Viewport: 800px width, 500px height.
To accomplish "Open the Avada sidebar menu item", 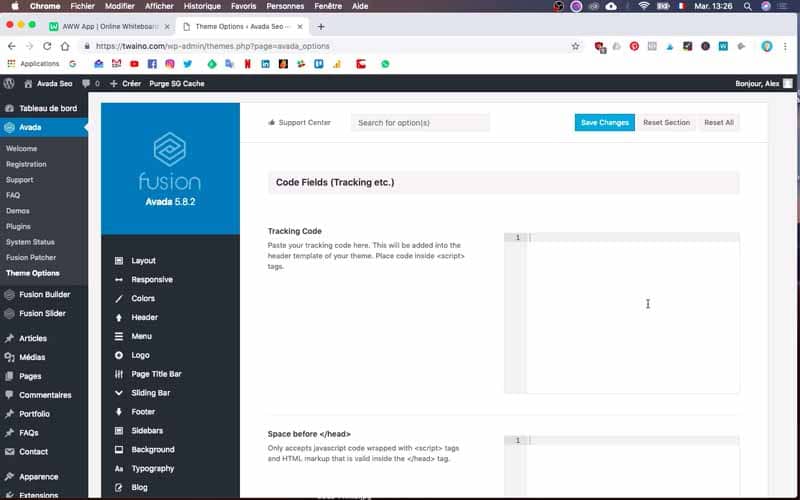I will point(44,128).
